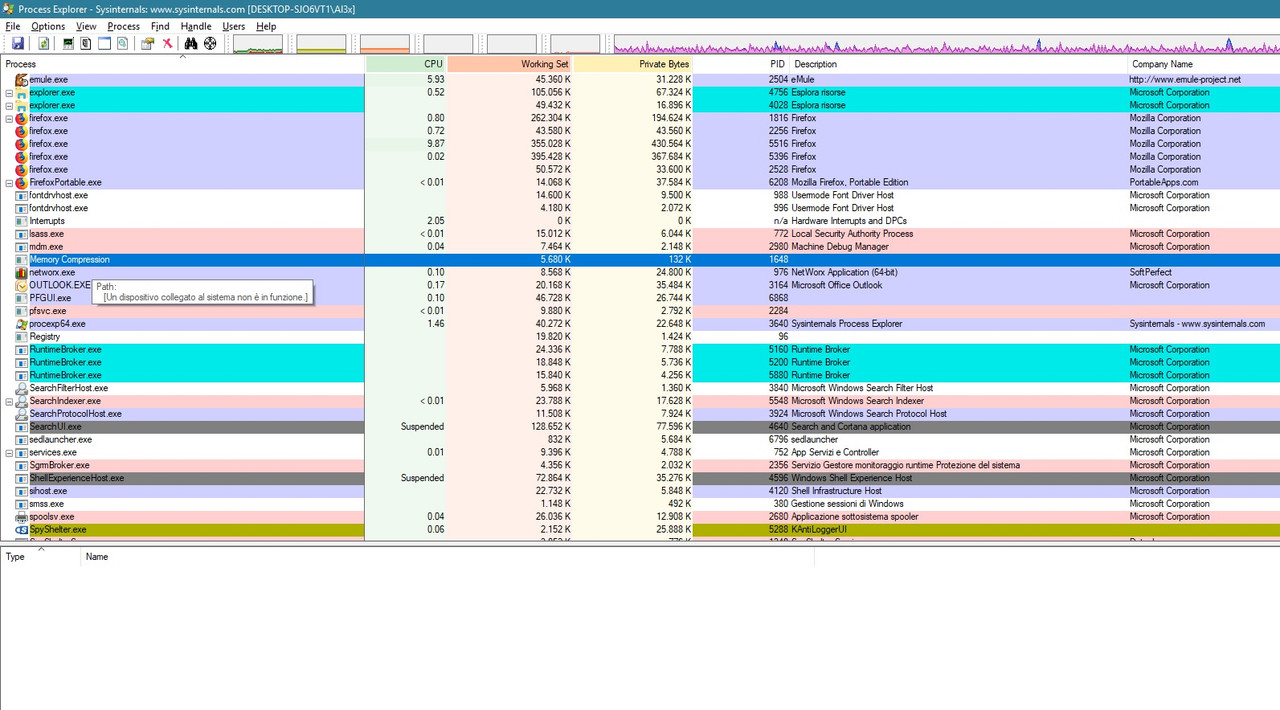This screenshot has width=1280, height=710.
Task: Sort by the CPU column header
Action: 406,64
